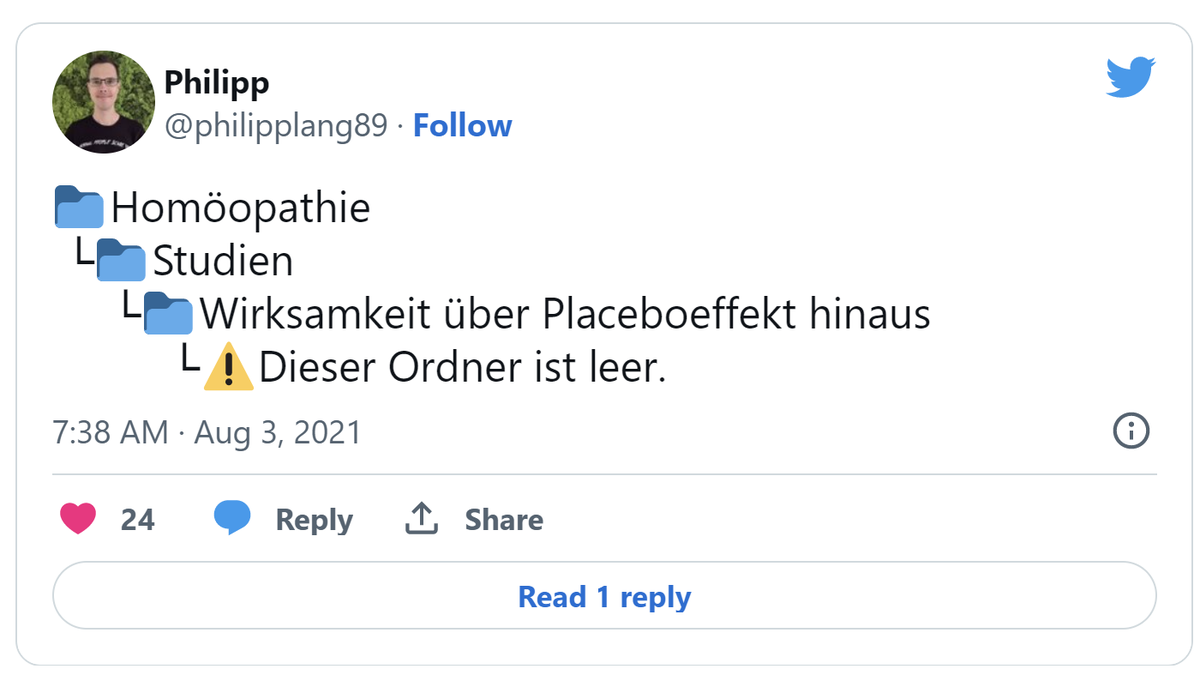Click the like count 24
Viewport: 1200px width, 675px height.
pos(138,520)
